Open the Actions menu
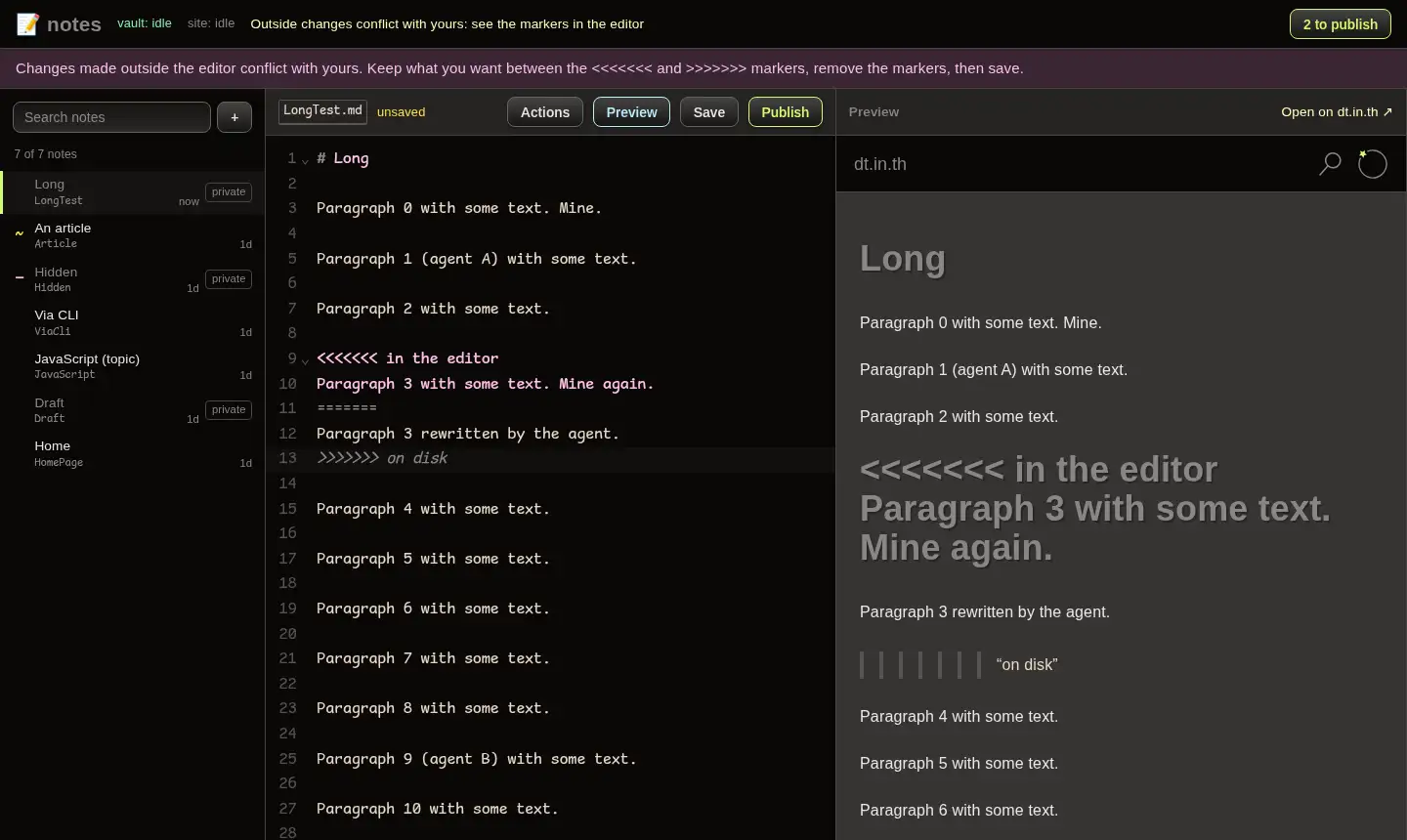This screenshot has height=840, width=1407. 545,112
